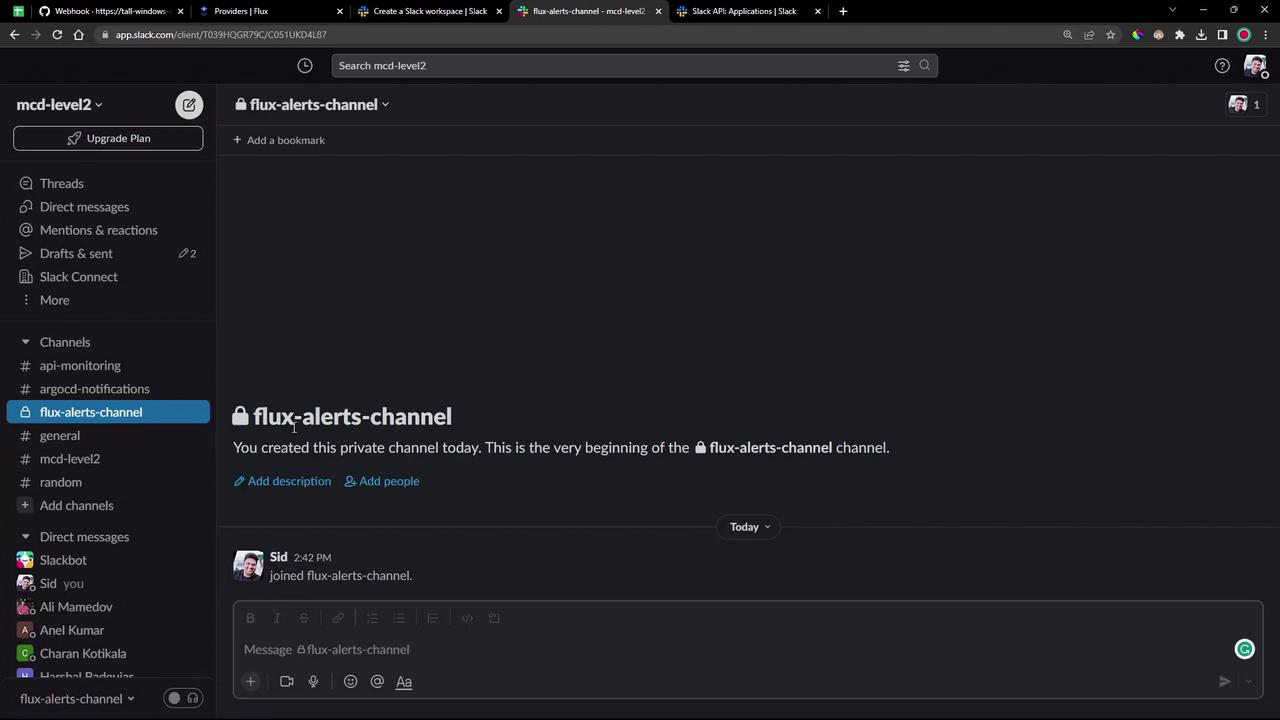Open browser extensions puzzle icon
The width and height of the screenshot is (1280, 720).
tap(1180, 35)
